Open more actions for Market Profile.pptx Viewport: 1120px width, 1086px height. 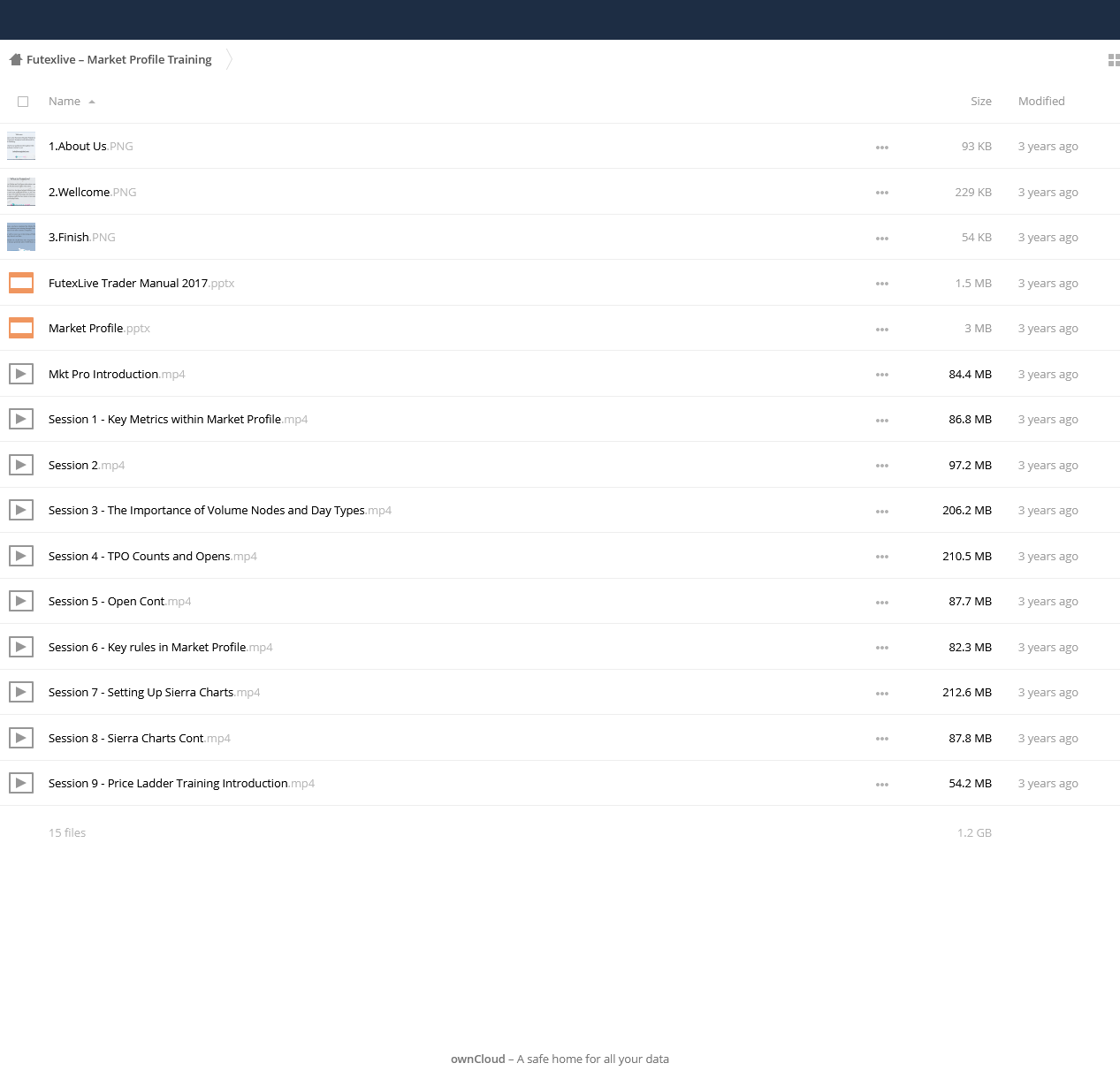tap(882, 330)
